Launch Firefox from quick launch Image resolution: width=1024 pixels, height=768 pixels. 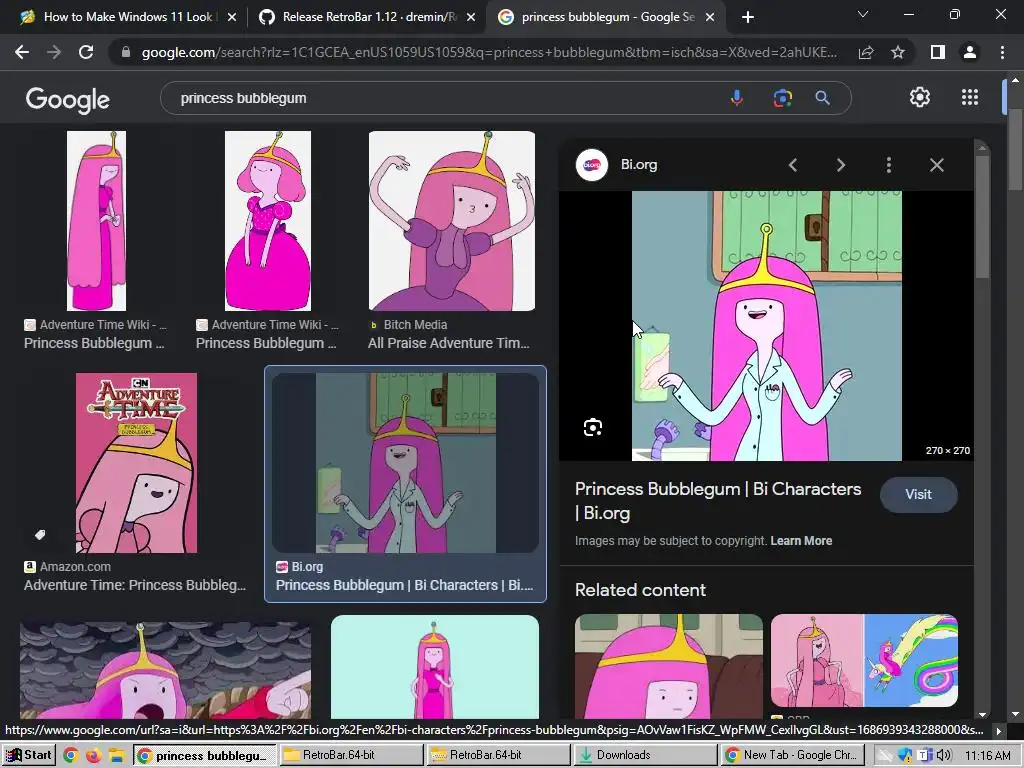pyautogui.click(x=93, y=756)
